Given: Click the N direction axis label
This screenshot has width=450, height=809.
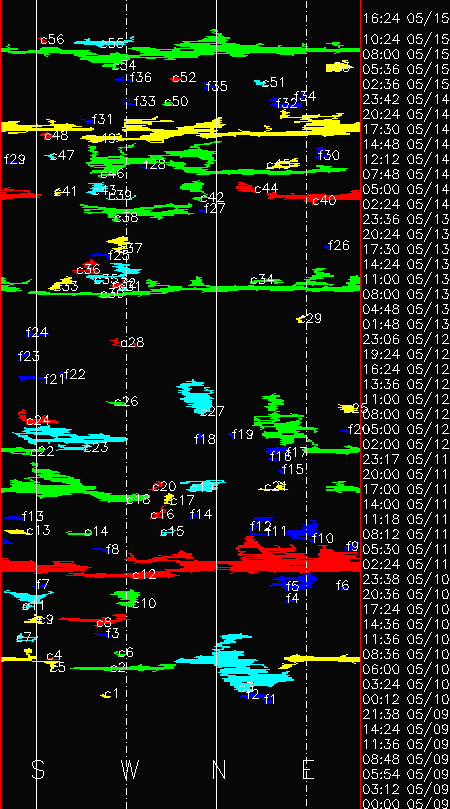Looking at the screenshot, I should tap(220, 769).
